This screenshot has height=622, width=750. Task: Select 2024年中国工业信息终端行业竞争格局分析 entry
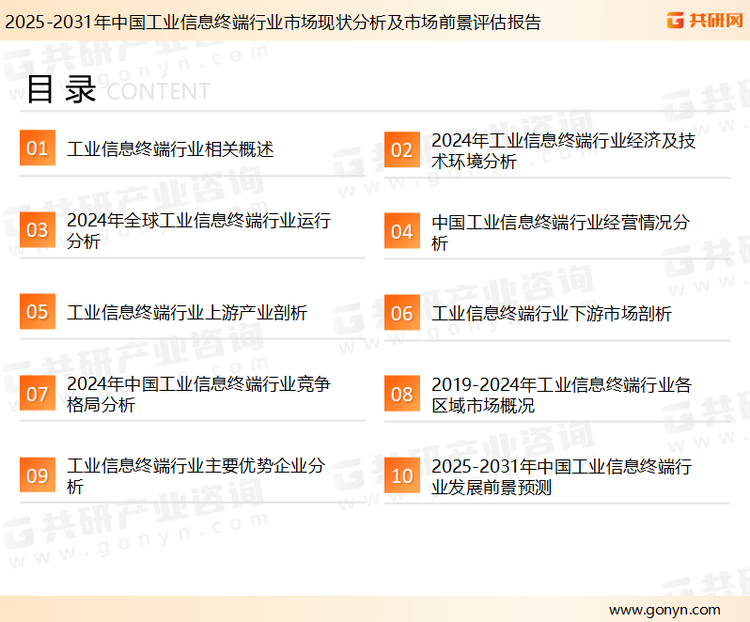click(199, 394)
